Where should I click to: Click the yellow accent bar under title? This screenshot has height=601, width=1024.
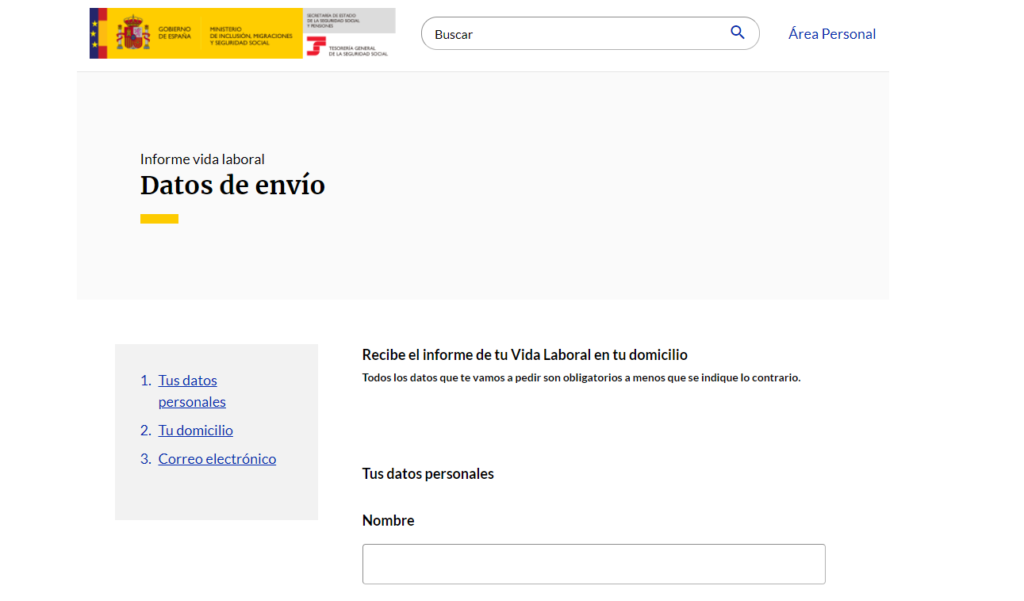coord(159,219)
